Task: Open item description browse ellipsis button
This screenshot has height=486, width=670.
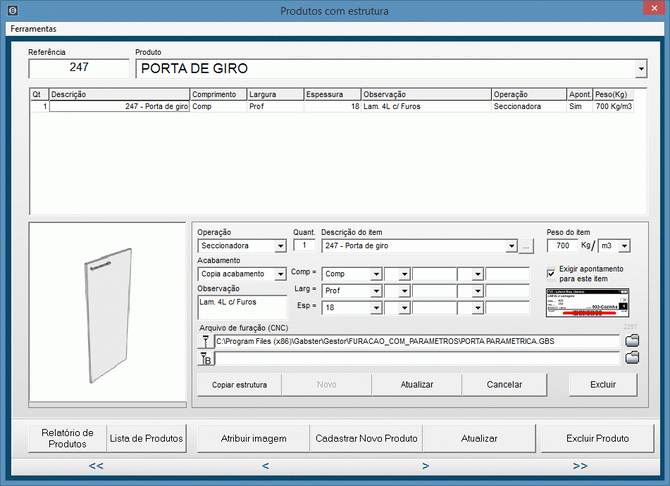Action: pyautogui.click(x=527, y=246)
